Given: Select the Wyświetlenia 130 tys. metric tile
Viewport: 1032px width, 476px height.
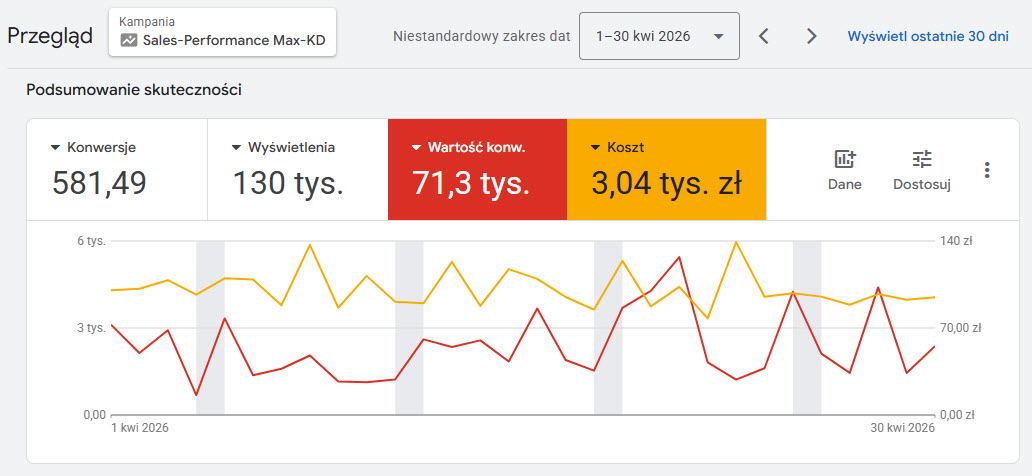Looking at the screenshot, I should (297, 169).
